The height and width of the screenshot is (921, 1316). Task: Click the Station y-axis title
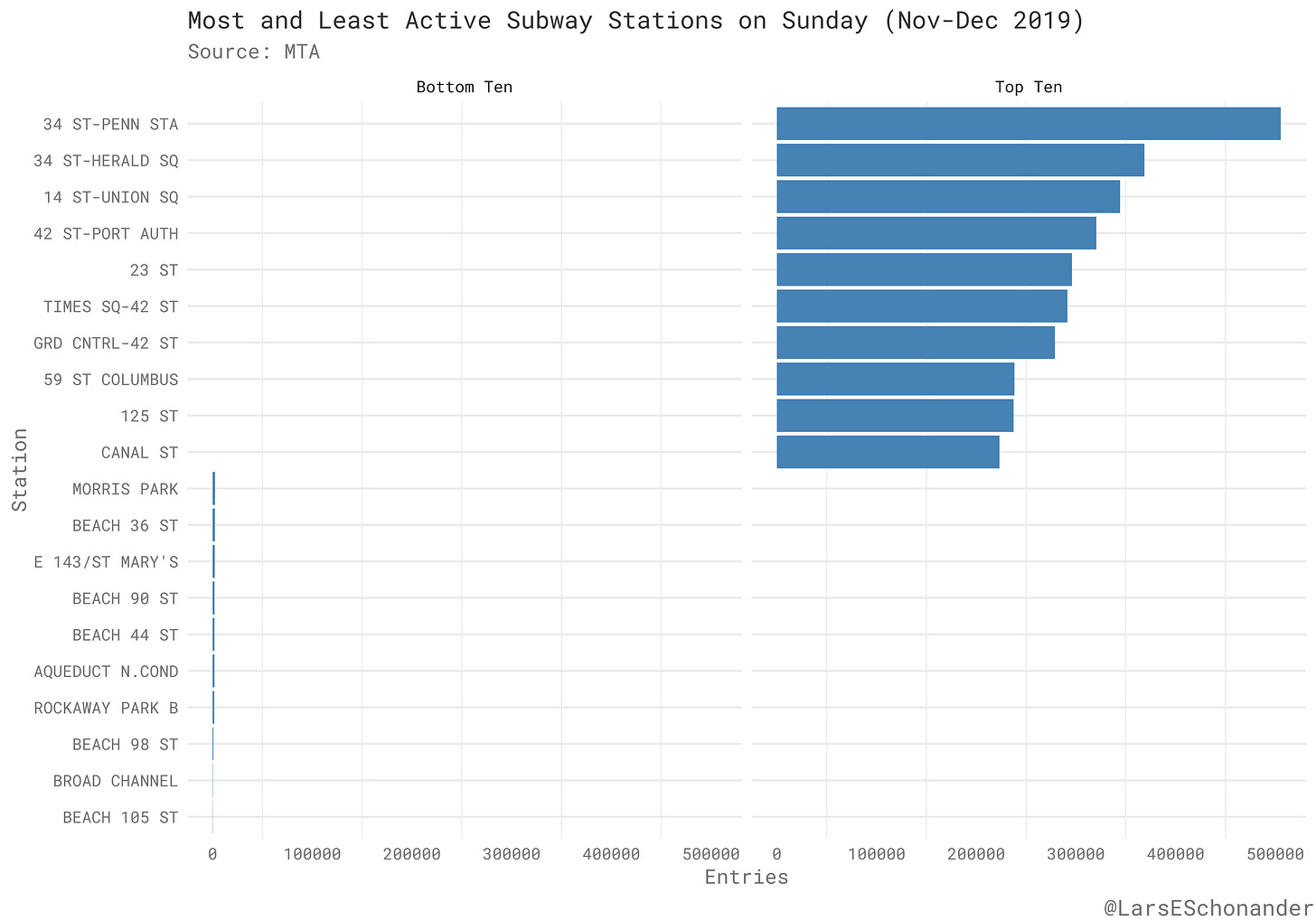(20, 470)
